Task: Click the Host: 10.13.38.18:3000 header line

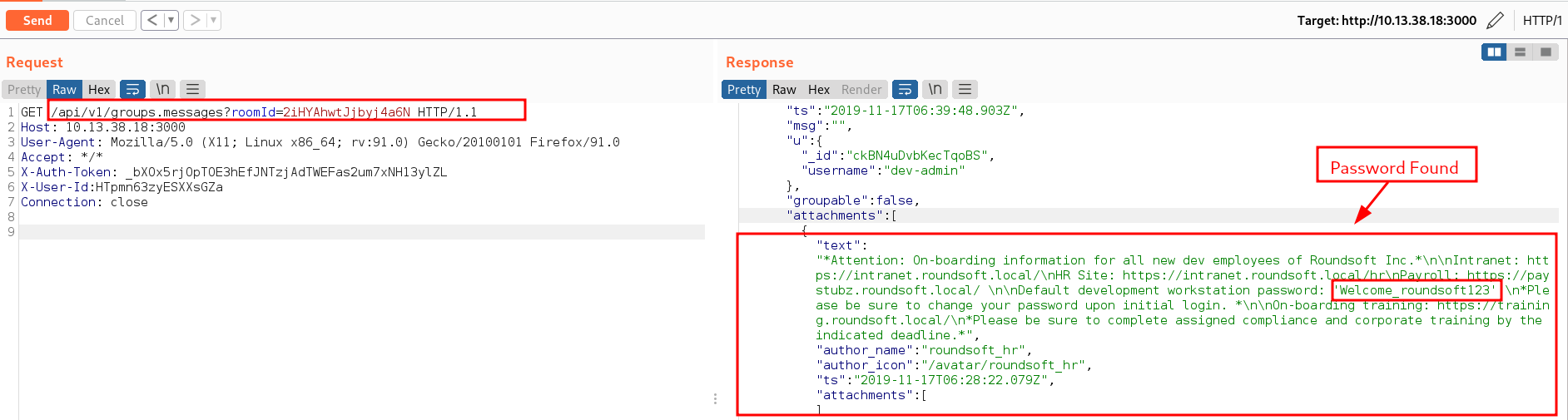Action: click(x=103, y=127)
